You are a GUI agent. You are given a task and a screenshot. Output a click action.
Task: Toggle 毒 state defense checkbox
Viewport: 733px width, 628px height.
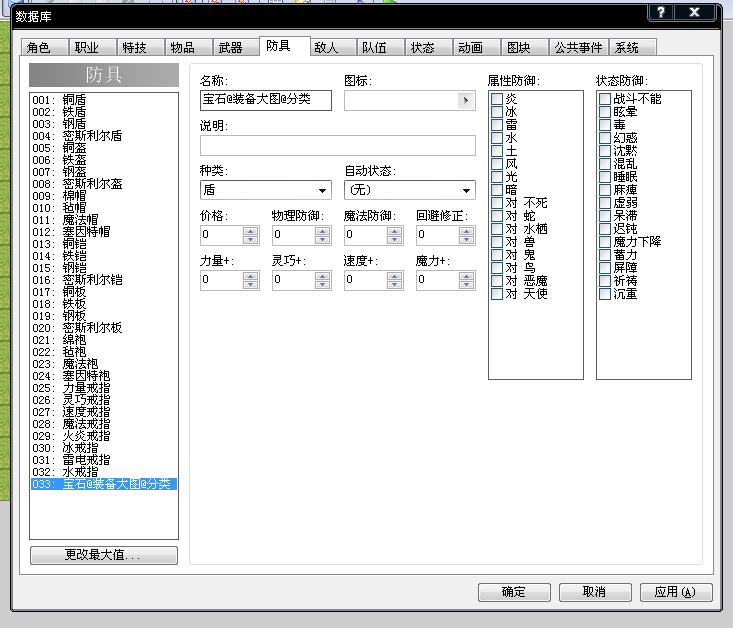tap(605, 125)
